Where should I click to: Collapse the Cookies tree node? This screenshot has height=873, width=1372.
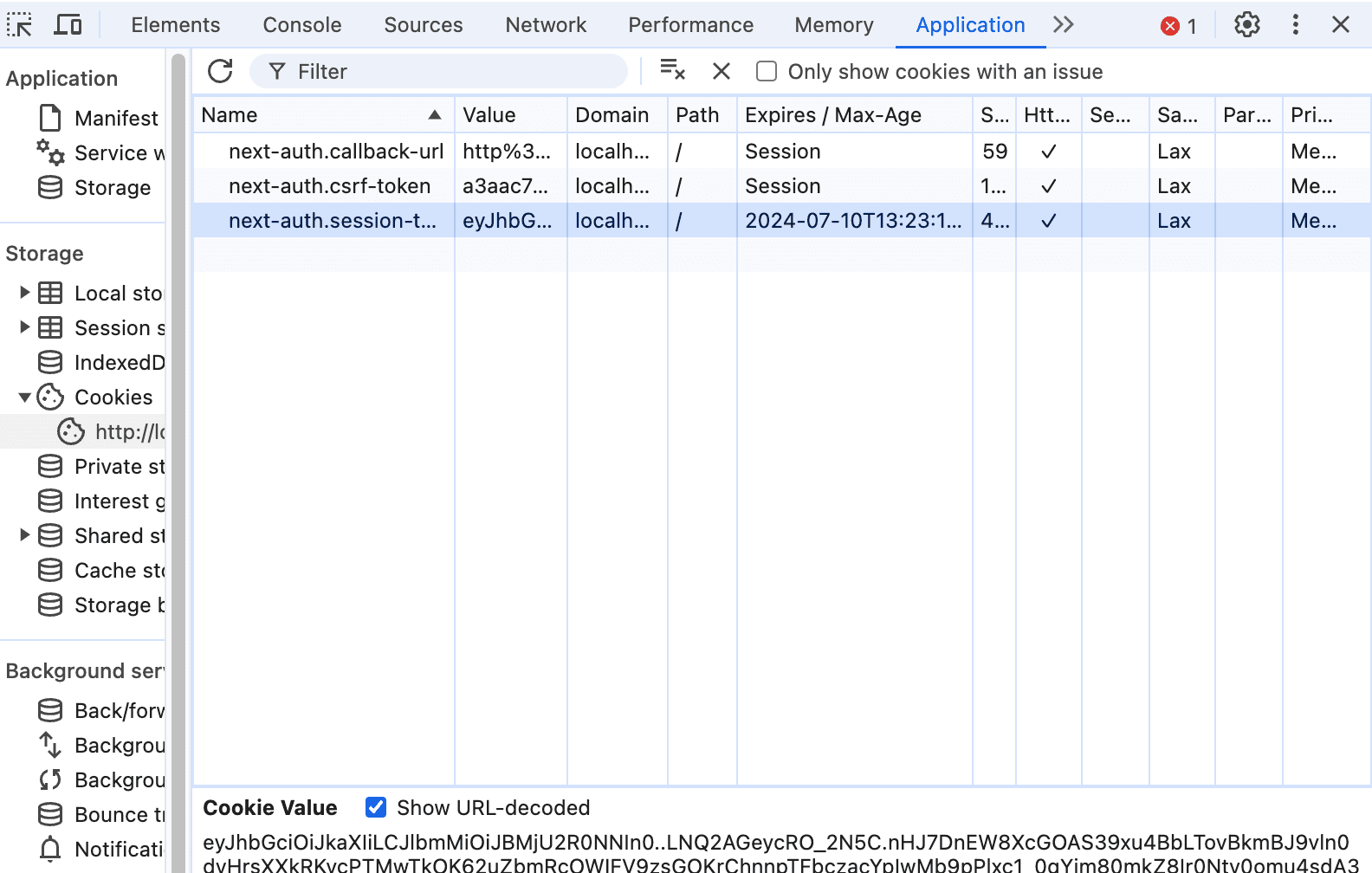click(25, 398)
